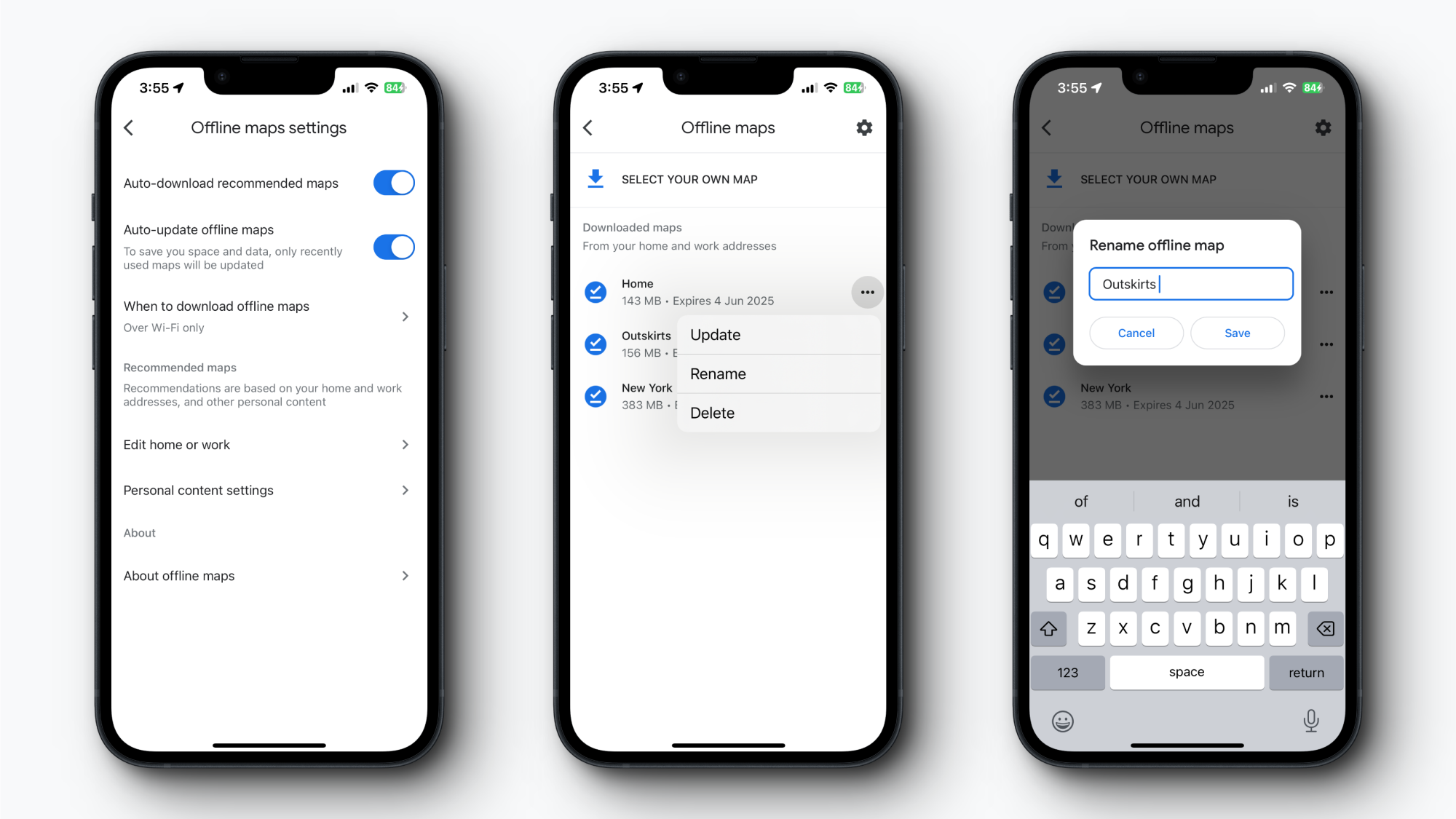Screen dimensions: 1456x819
Task: Tap the settings gear icon on Offline maps
Action: tap(864, 128)
